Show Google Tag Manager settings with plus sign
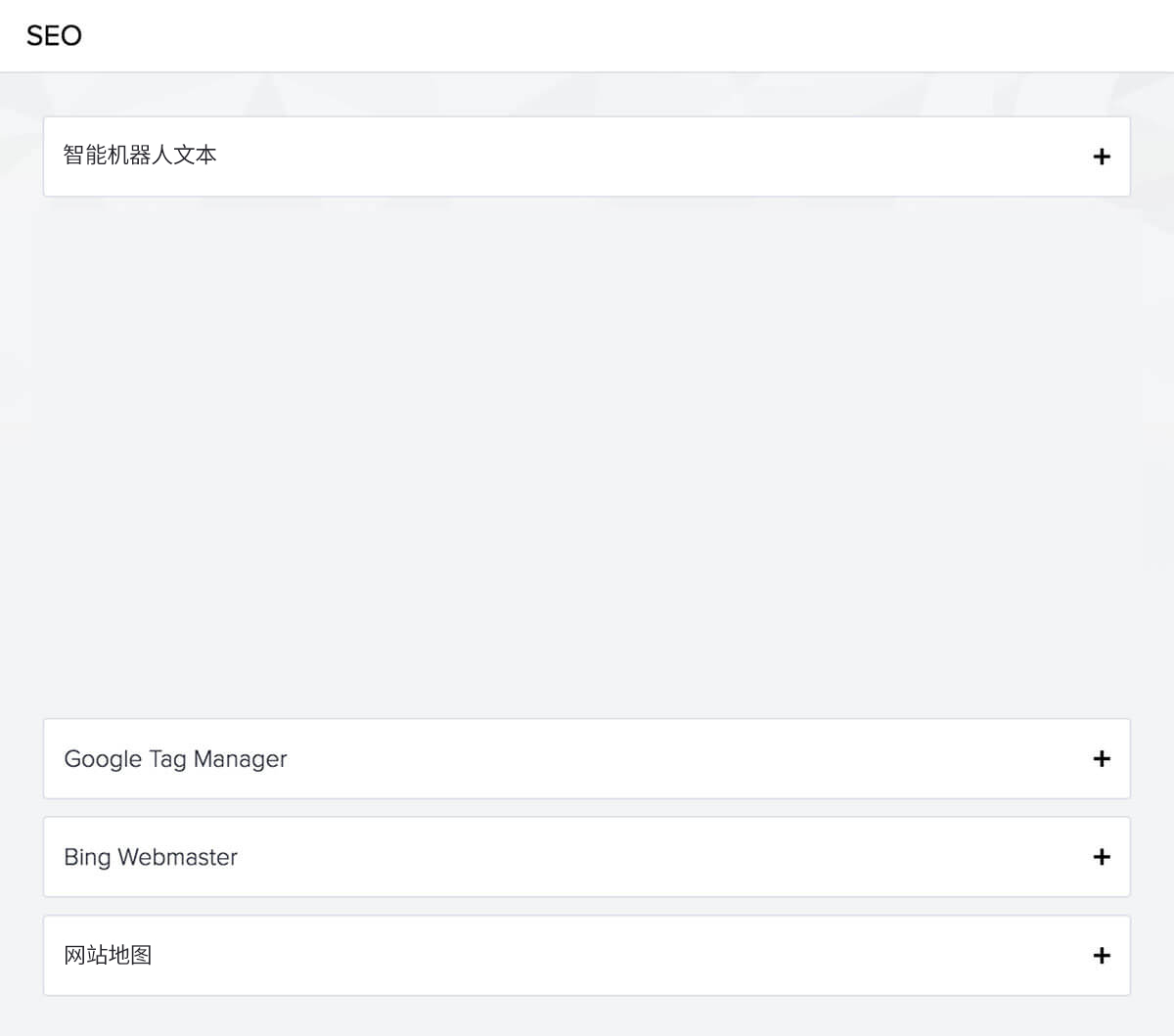 click(1102, 759)
